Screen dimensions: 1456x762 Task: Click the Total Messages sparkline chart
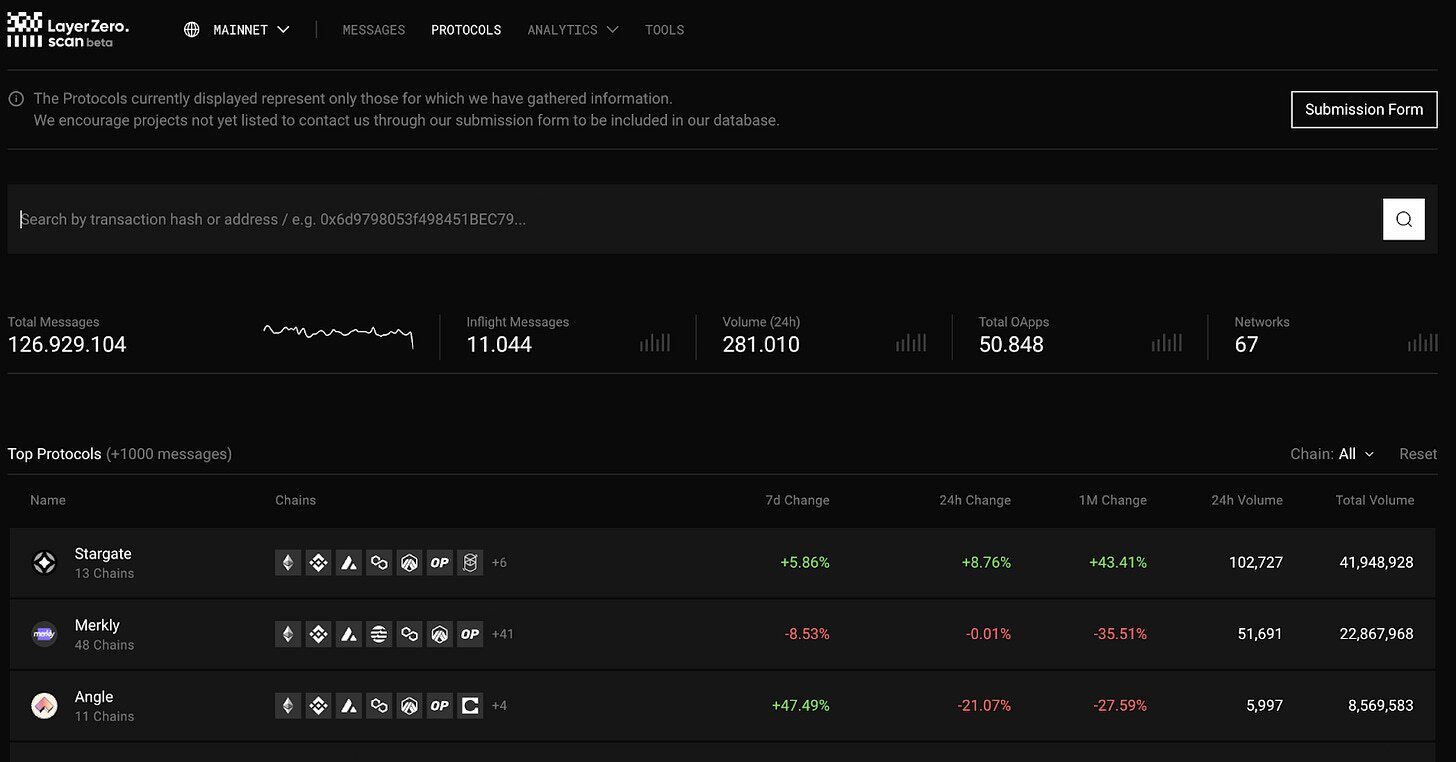point(339,335)
